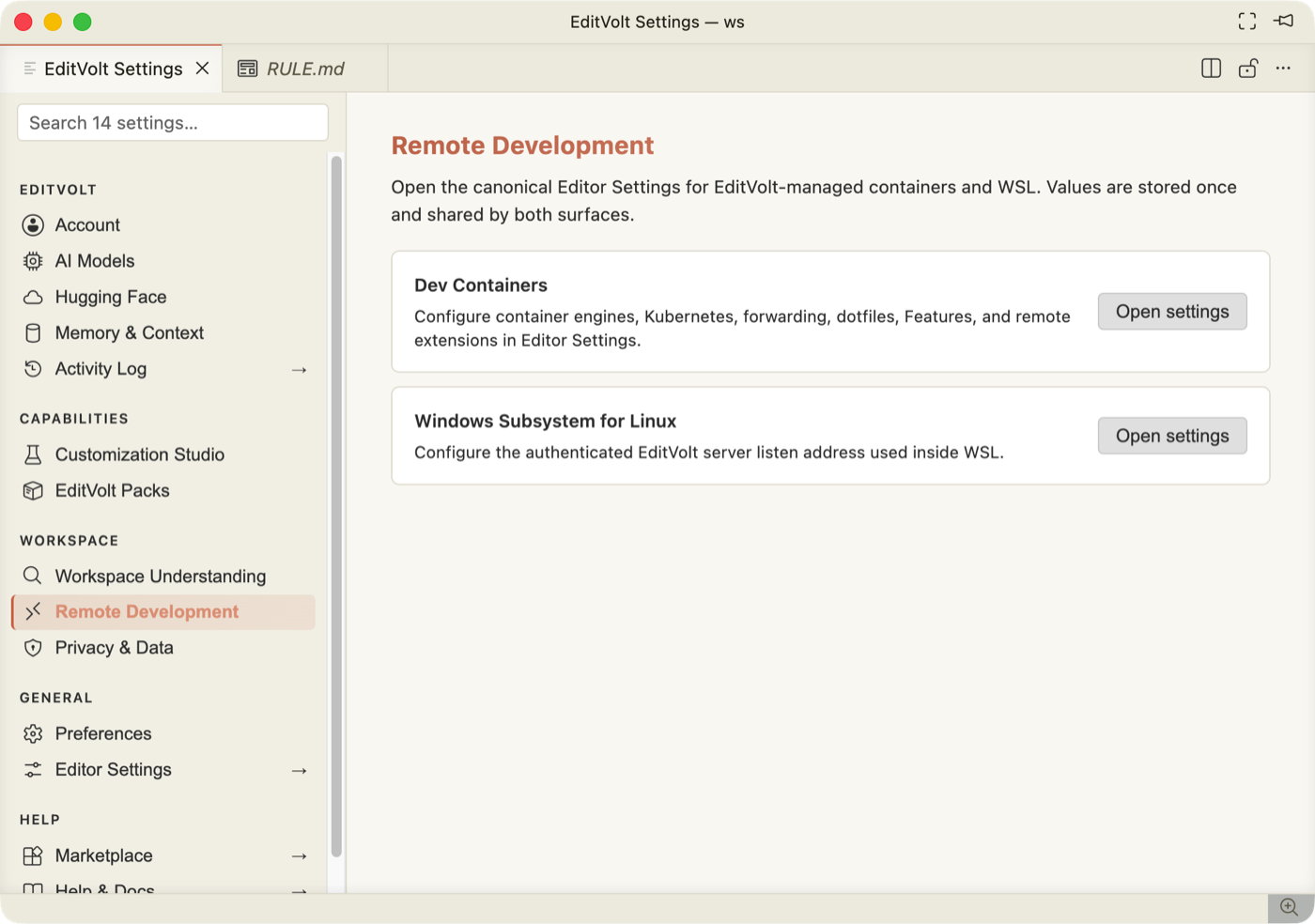
Task: Open EditVolt Packs section
Action: tap(163, 490)
